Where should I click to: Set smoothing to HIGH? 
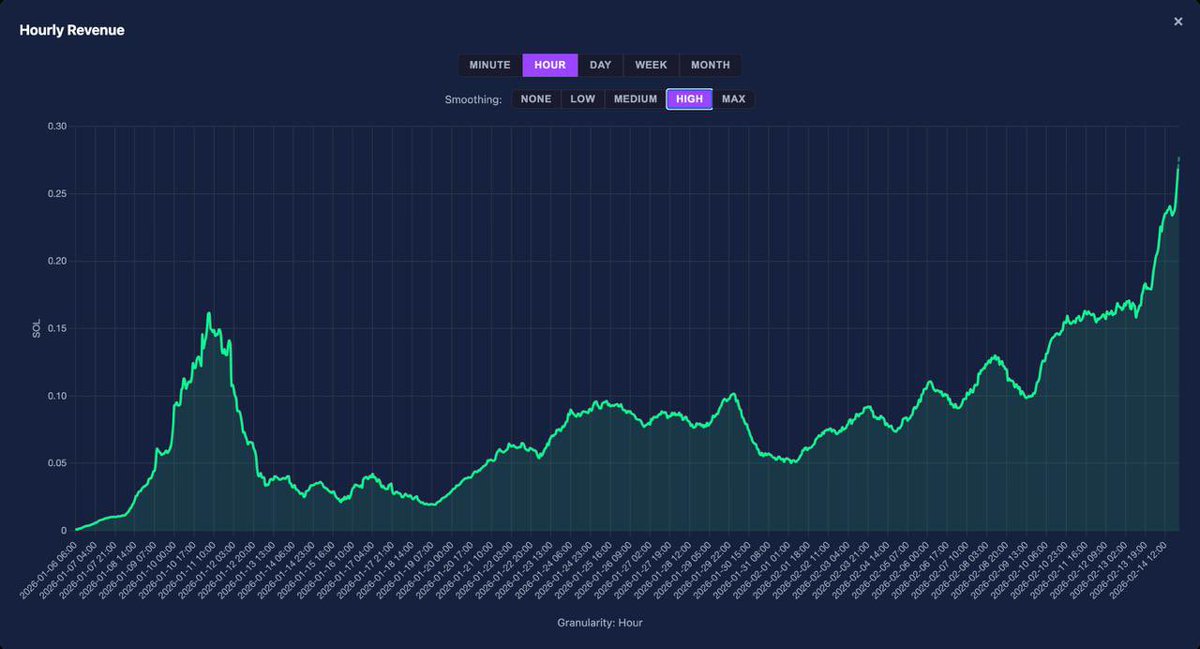tap(690, 99)
